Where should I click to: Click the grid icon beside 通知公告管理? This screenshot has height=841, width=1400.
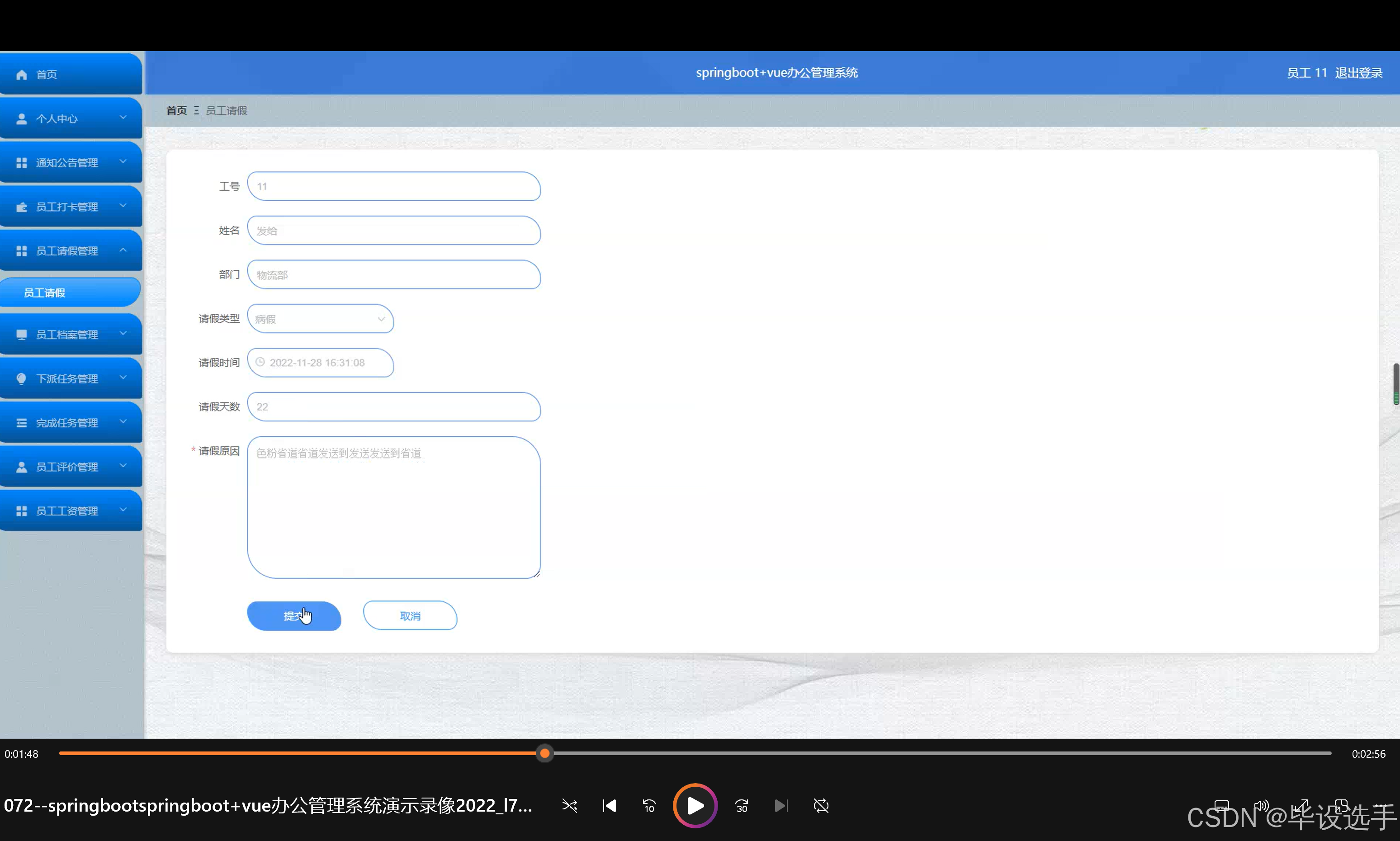coord(22,163)
